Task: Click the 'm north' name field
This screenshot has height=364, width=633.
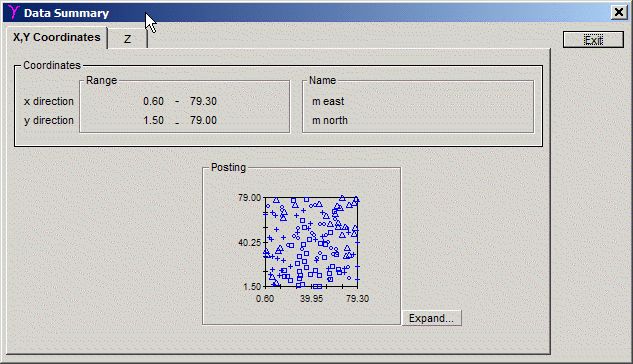Action: pos(330,120)
